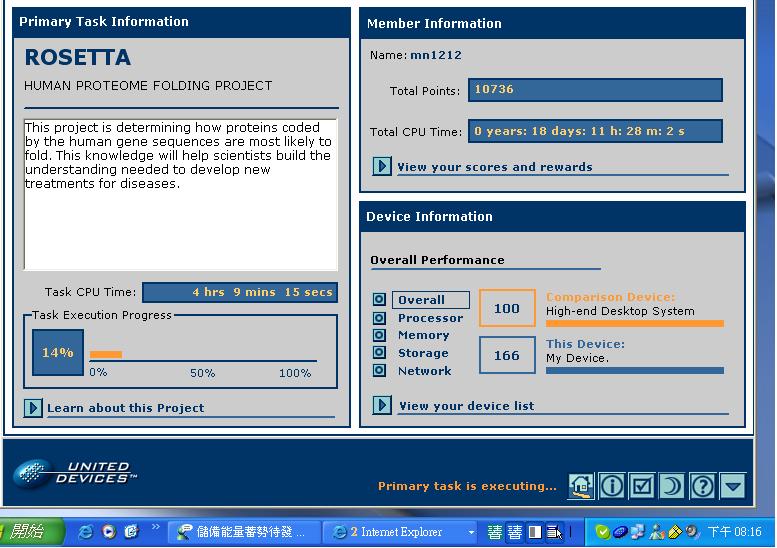Select the Overall performance radio button
The height and width of the screenshot is (548, 777).
click(379, 300)
